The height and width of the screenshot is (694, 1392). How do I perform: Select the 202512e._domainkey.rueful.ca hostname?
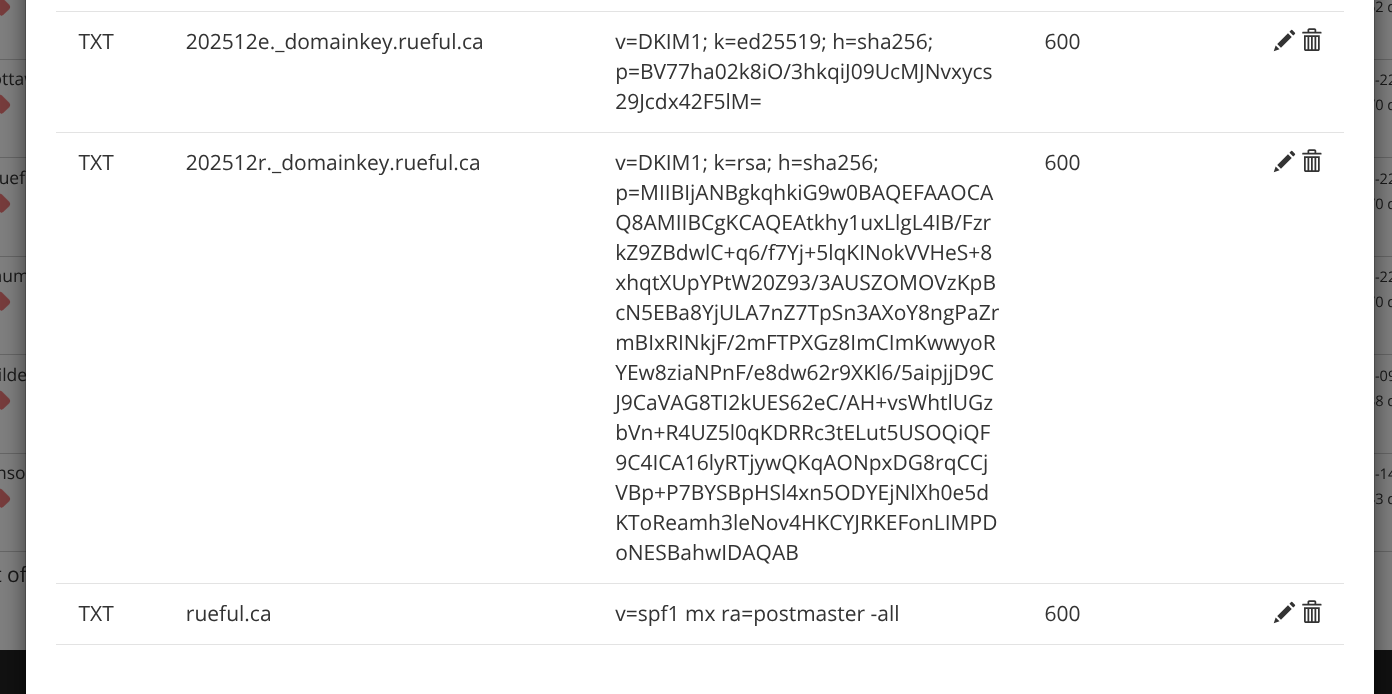(x=334, y=42)
